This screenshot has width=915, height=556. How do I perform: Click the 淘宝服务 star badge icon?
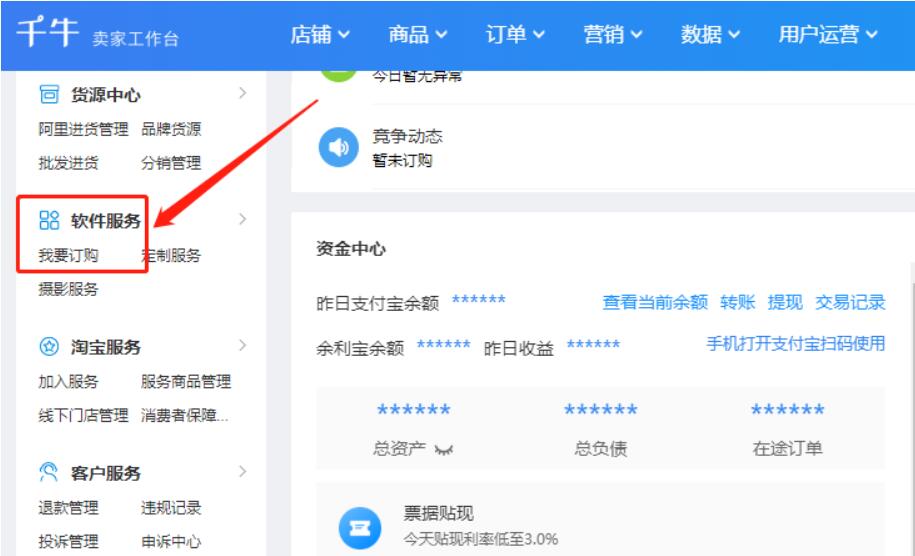coord(49,347)
